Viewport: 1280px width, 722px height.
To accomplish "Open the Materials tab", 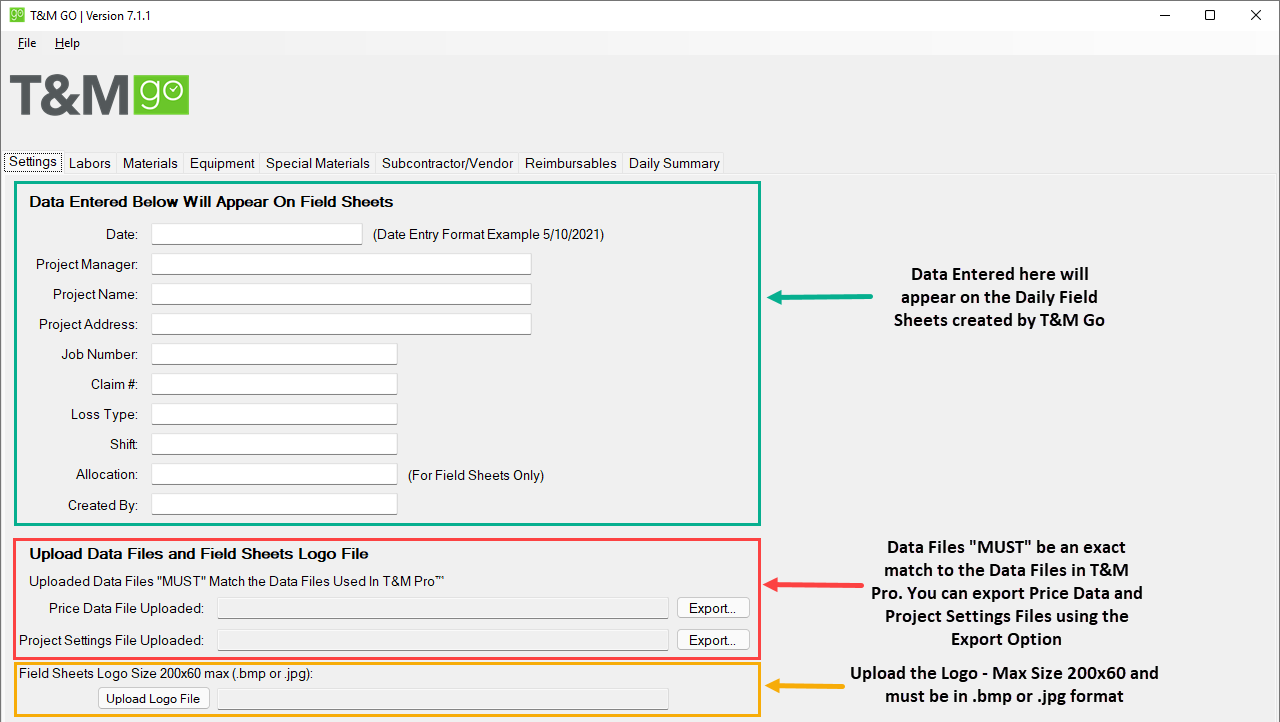I will (x=150, y=163).
